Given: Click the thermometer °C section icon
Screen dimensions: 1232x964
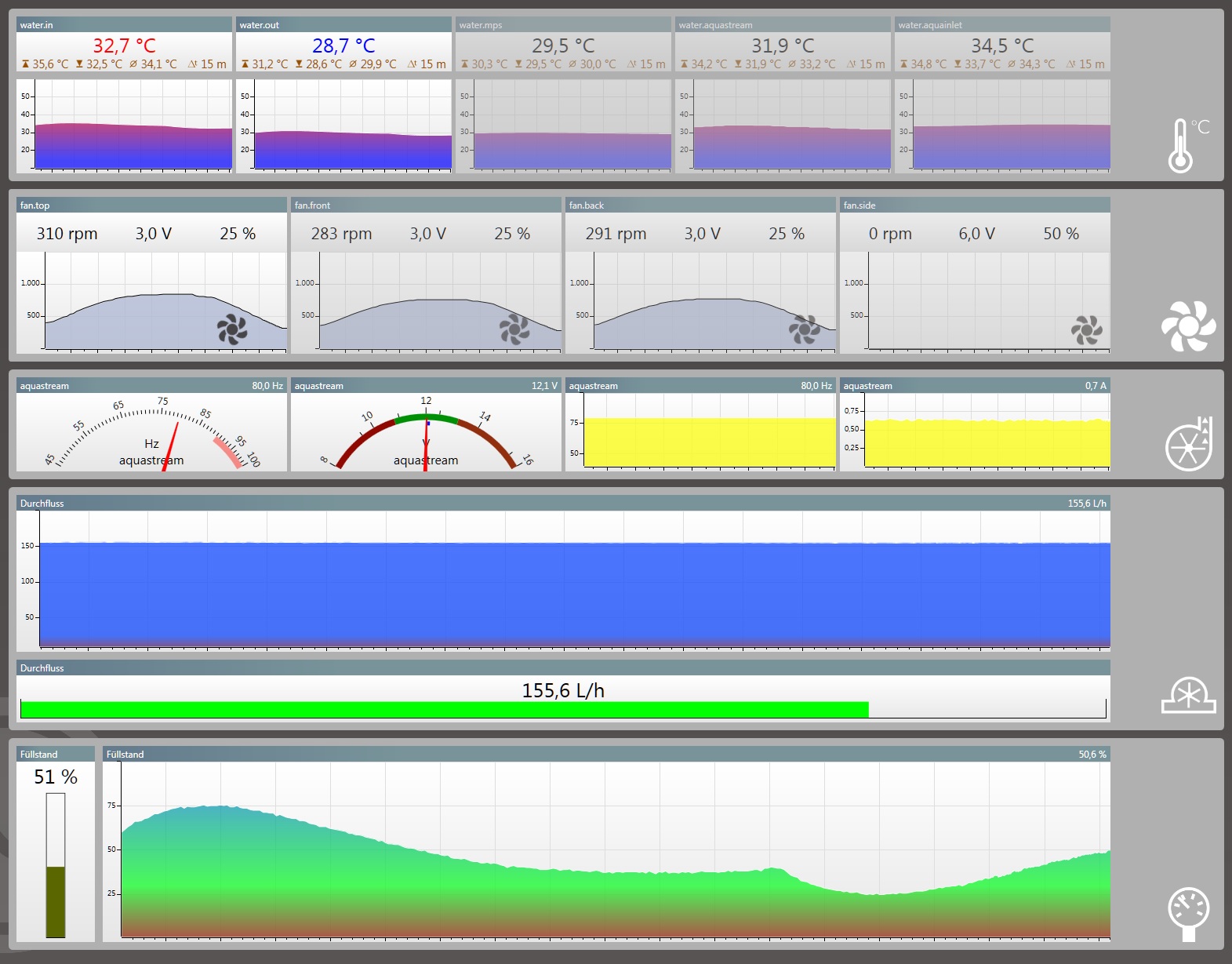Looking at the screenshot, I should 1185,145.
